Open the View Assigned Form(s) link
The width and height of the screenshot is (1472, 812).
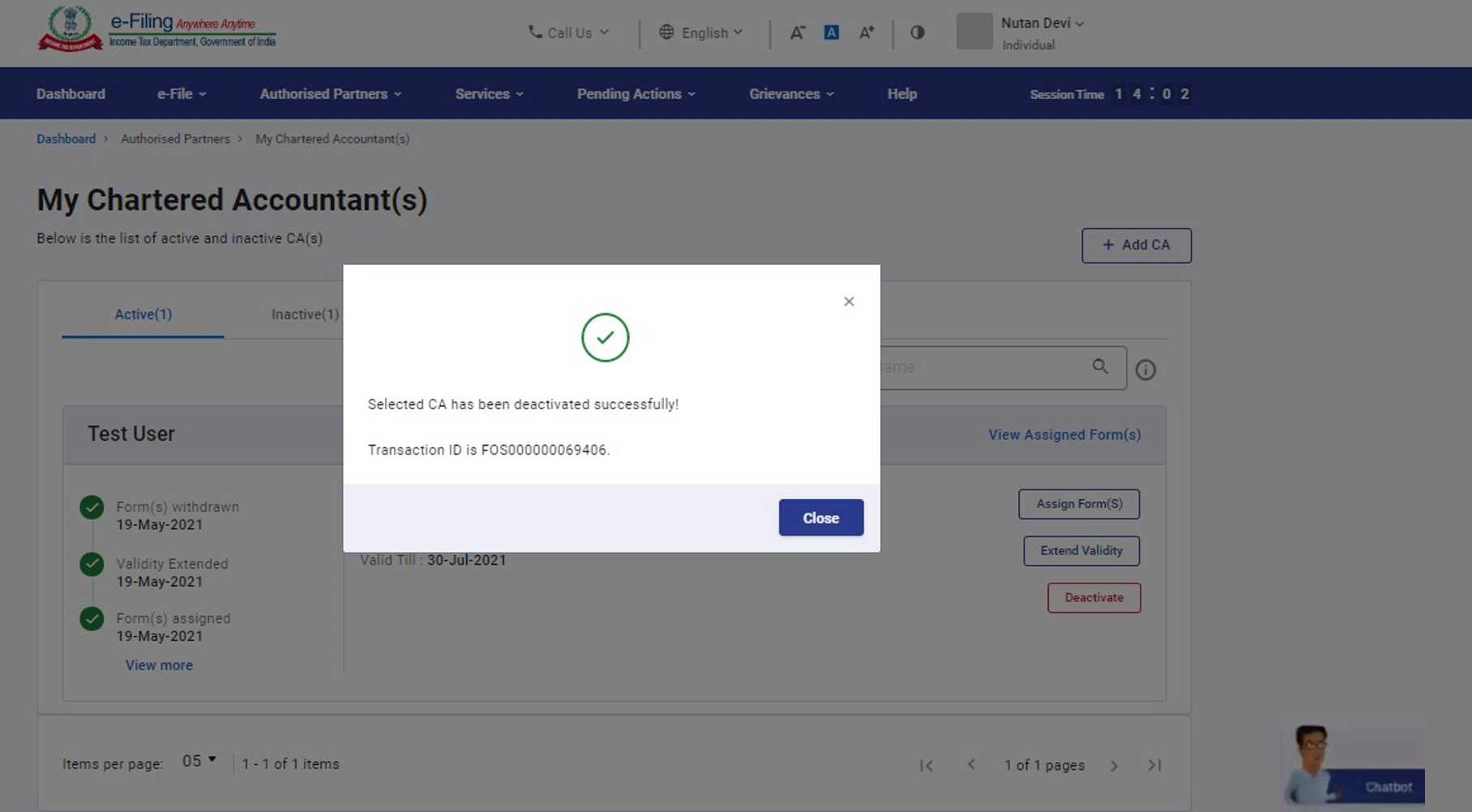point(1063,434)
